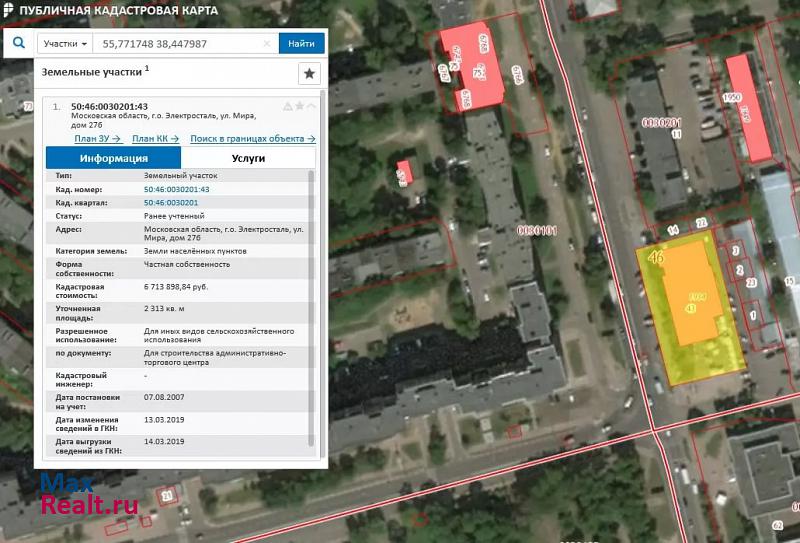Click the coordinates search input field
Viewport: 800px width, 543px height.
click(180, 44)
